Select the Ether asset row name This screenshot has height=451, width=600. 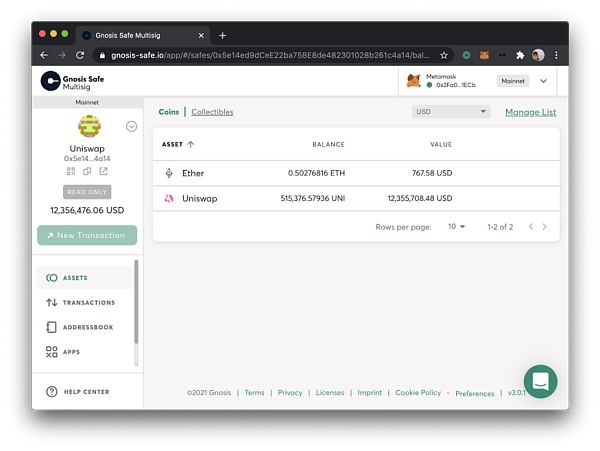(193, 173)
